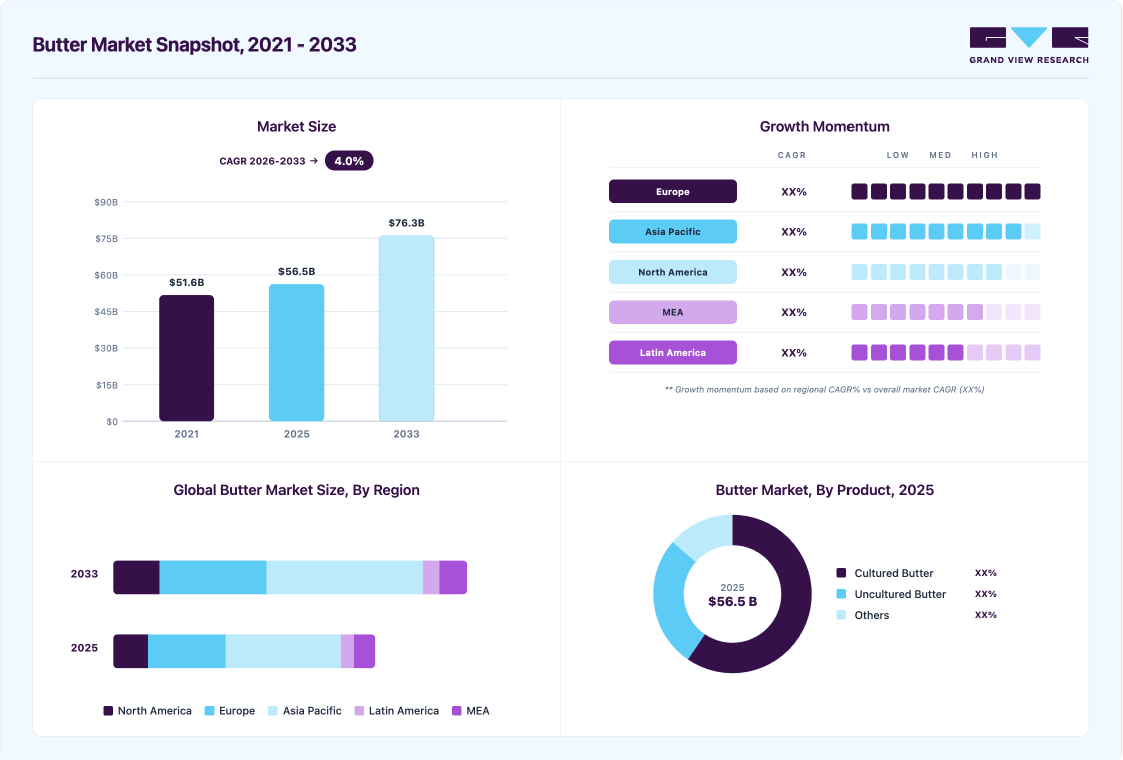Click the Europe region pill
This screenshot has height=760, width=1123.
[673, 191]
